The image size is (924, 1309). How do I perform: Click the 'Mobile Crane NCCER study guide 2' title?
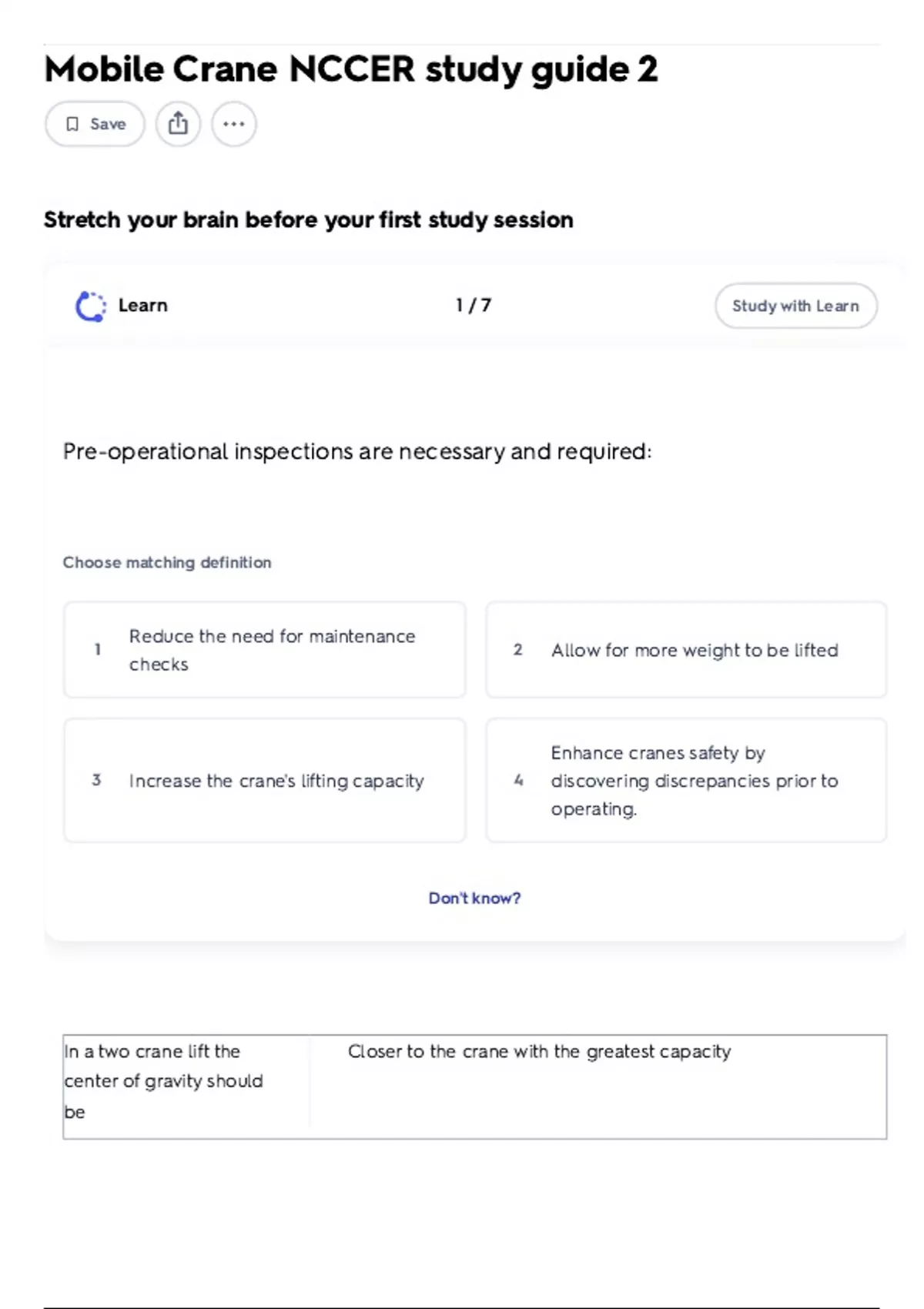(x=351, y=70)
